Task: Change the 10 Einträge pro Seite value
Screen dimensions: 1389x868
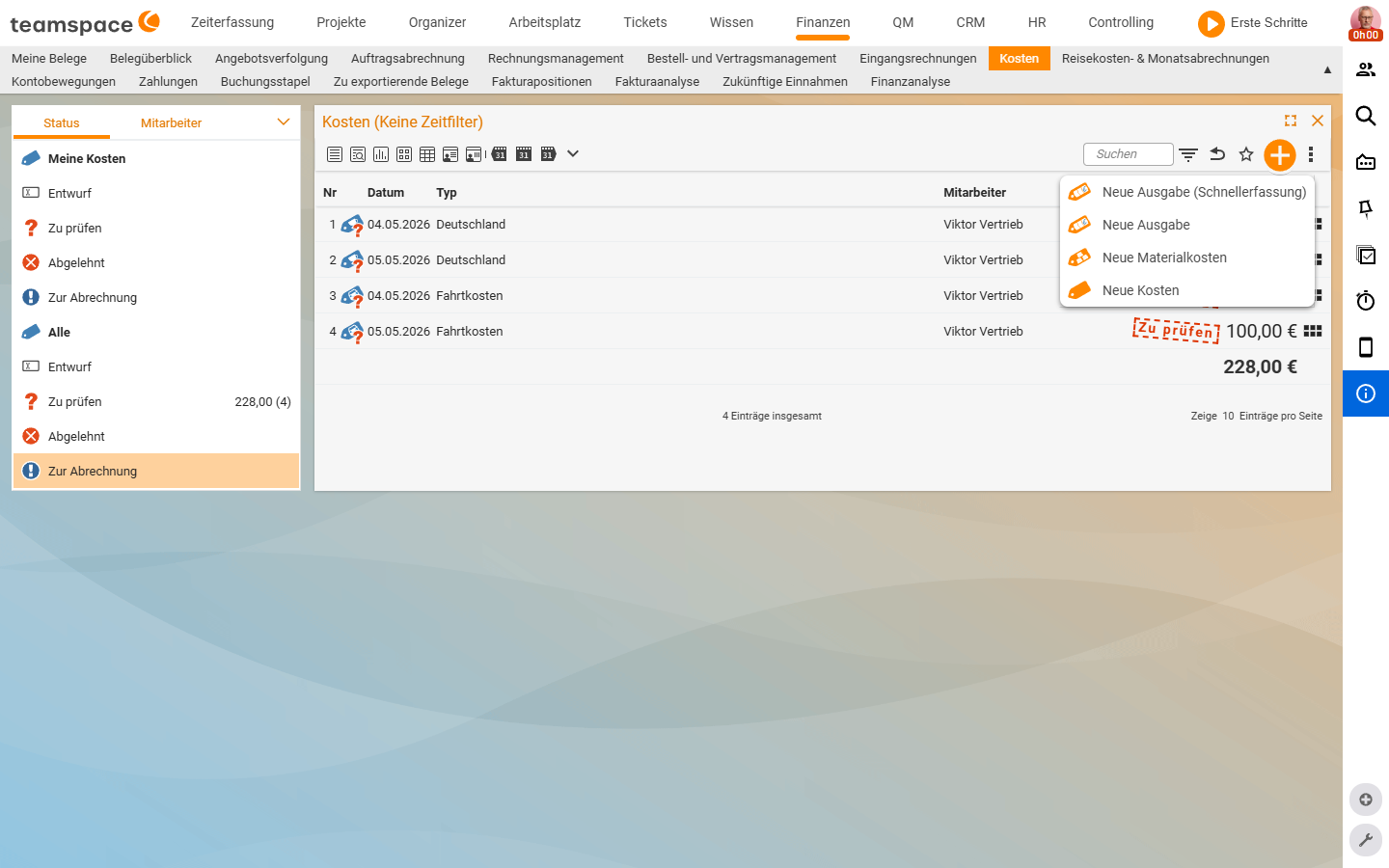Action: coord(1228,417)
